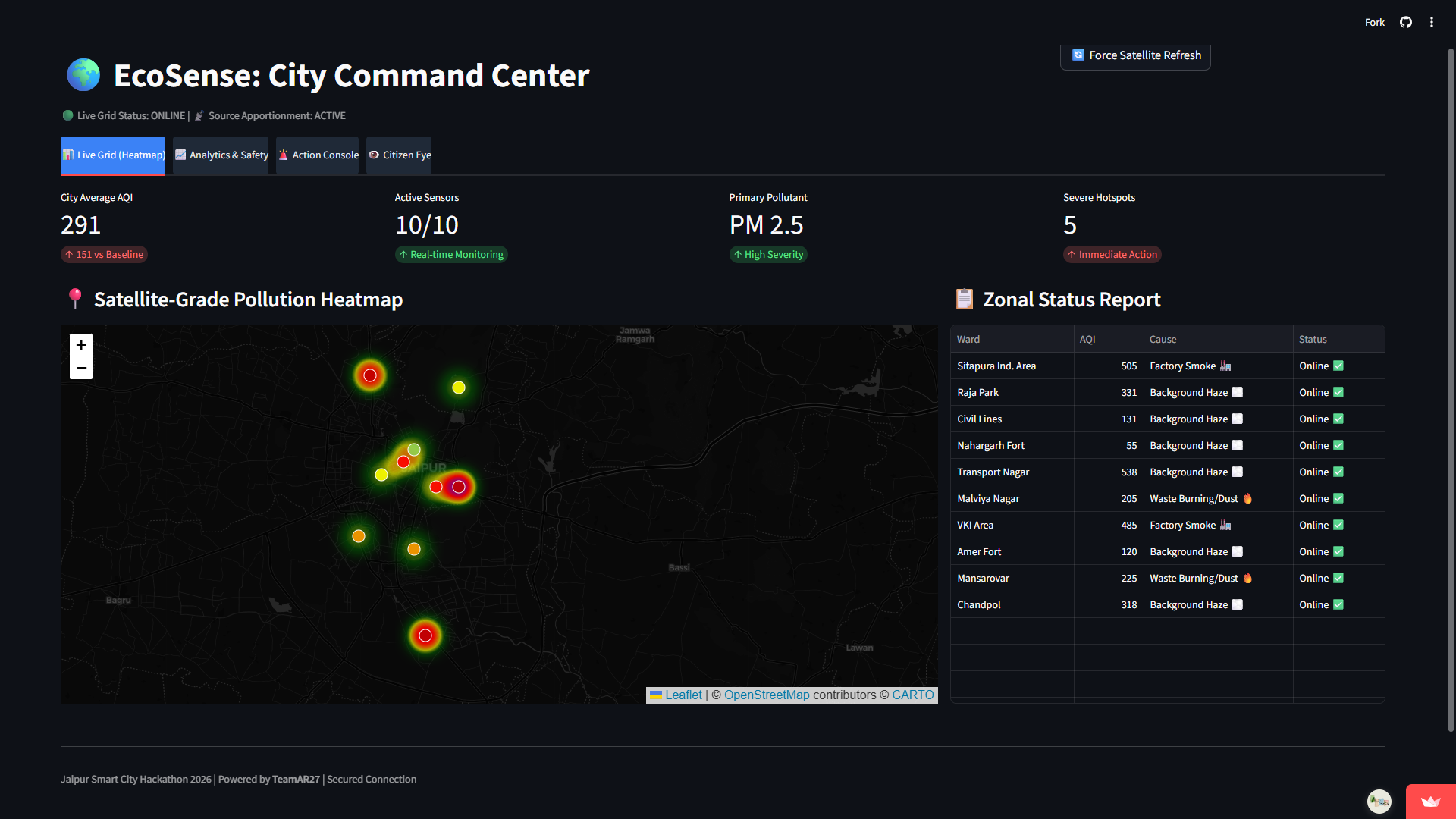Image resolution: width=1456 pixels, height=819 pixels.
Task: Click the map zoom out minus button
Action: pyautogui.click(x=81, y=368)
